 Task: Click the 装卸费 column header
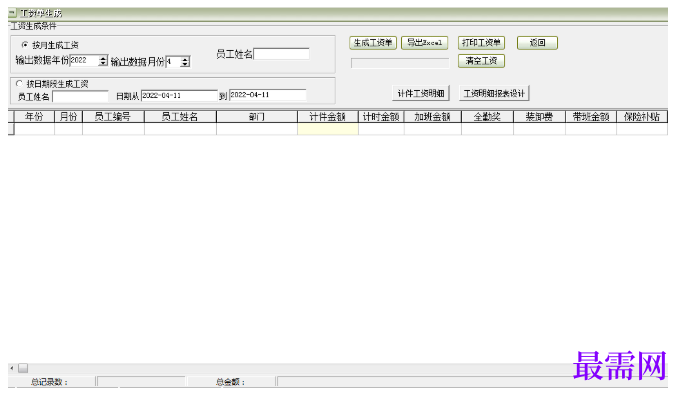pos(540,117)
